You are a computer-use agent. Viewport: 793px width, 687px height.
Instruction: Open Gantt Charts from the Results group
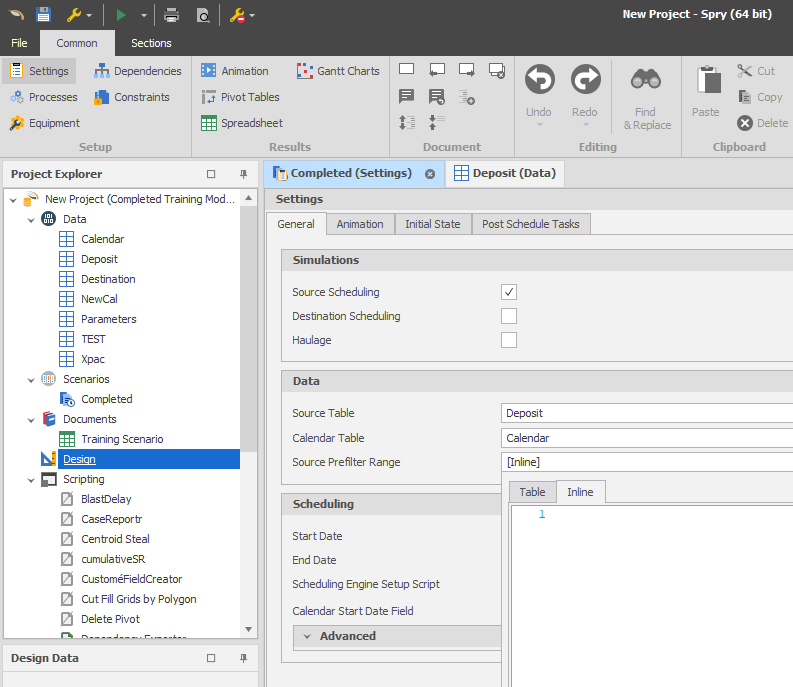tap(338, 71)
